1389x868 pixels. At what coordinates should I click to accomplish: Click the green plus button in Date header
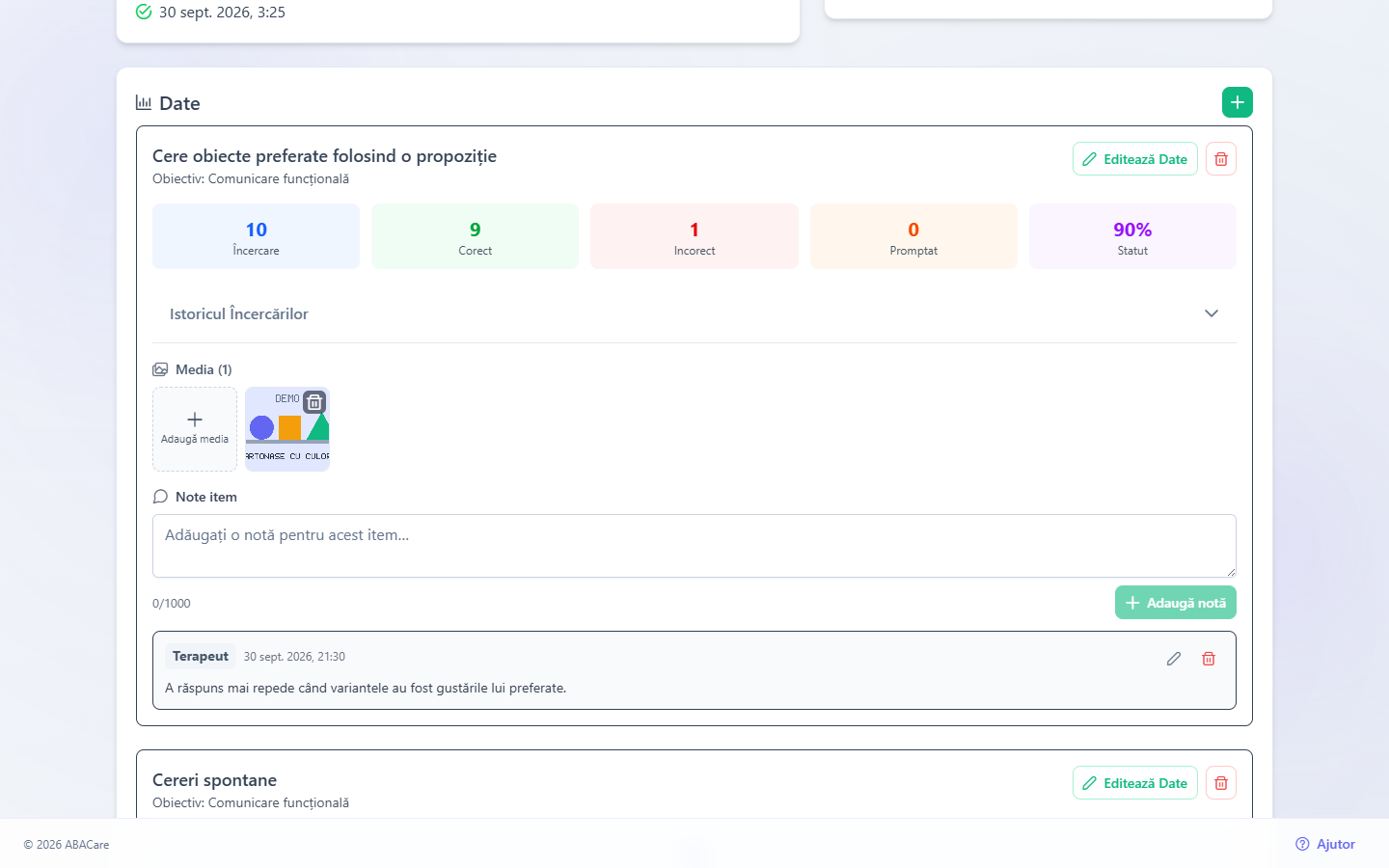[1238, 102]
